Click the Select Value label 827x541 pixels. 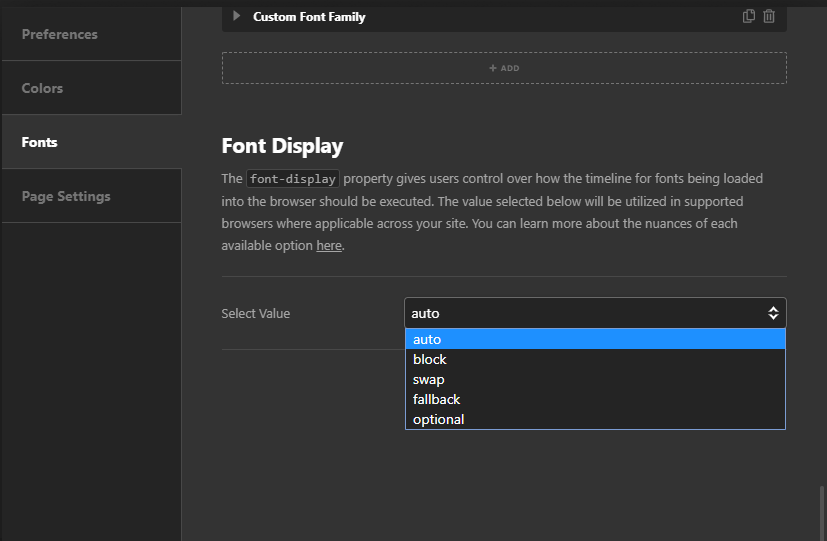[256, 314]
